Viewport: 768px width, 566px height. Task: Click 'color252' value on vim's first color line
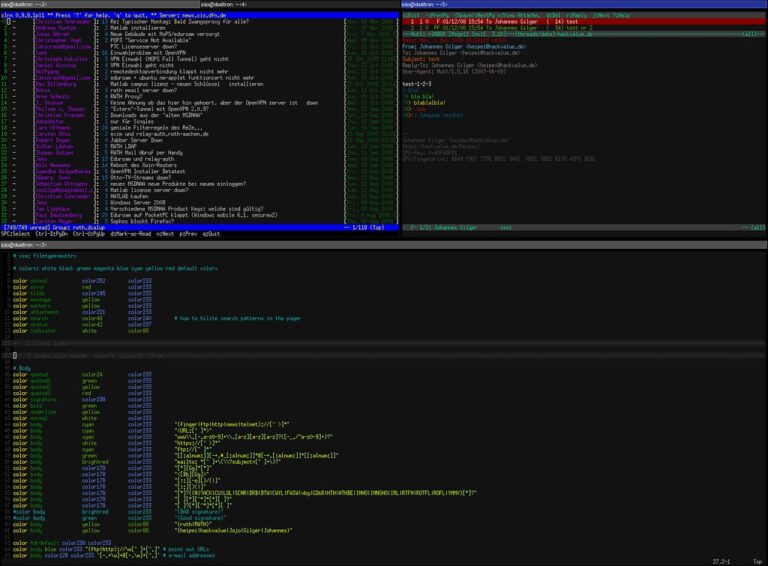click(94, 281)
